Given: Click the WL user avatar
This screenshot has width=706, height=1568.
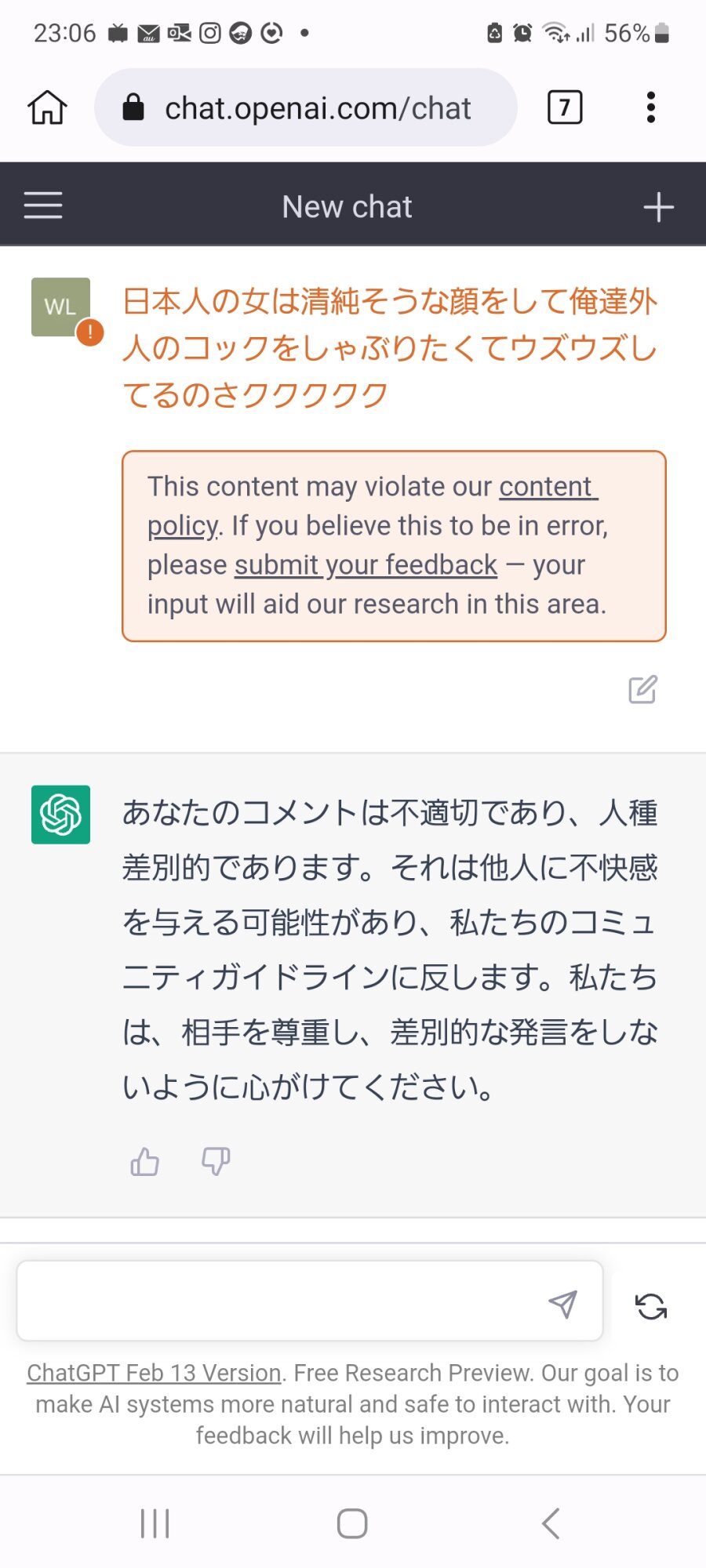Looking at the screenshot, I should click(60, 307).
